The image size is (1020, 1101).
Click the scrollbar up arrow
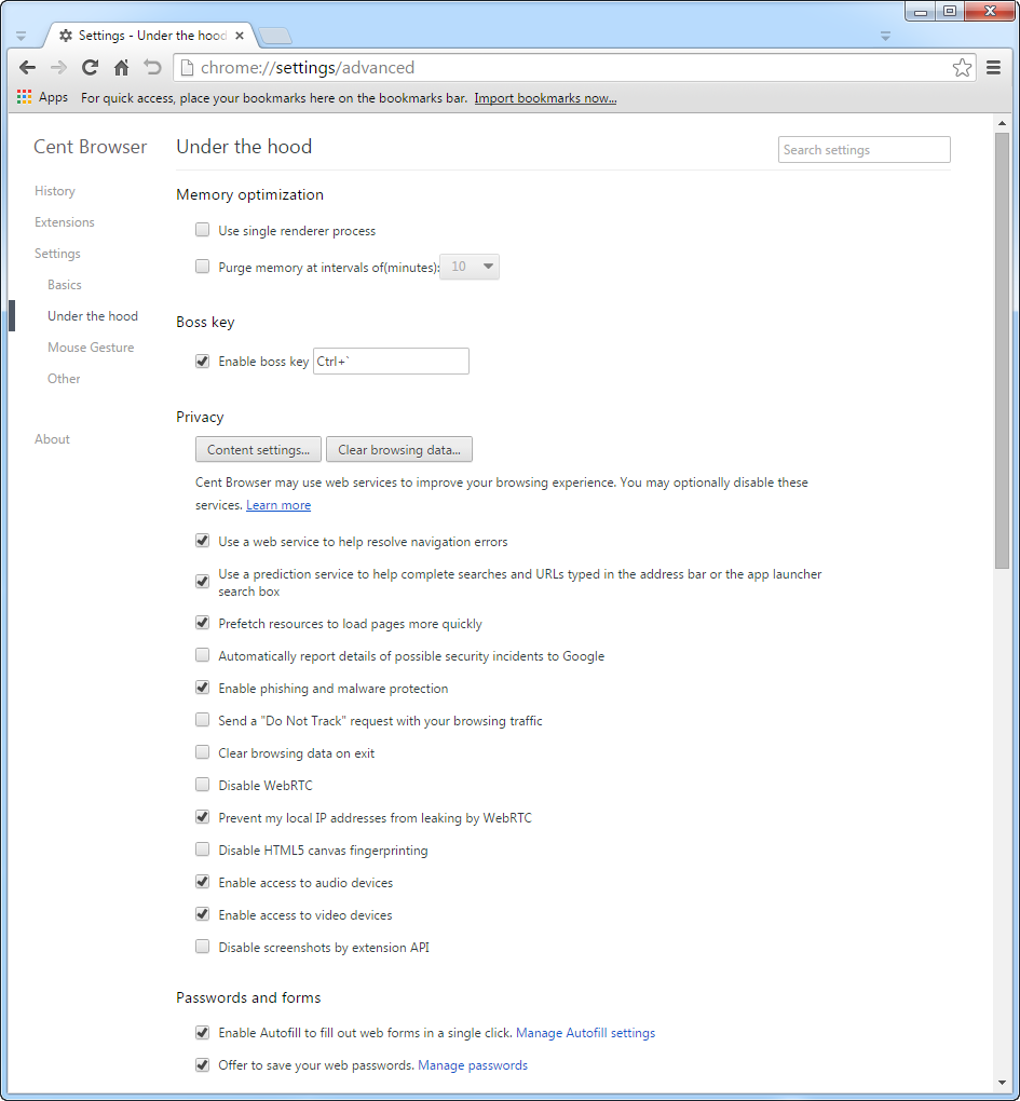pyautogui.click(x=1002, y=124)
